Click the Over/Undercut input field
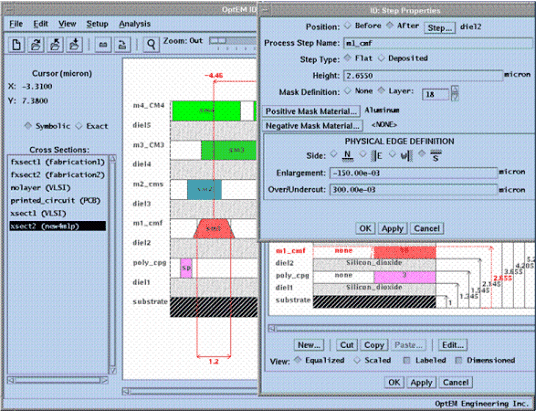The image size is (536, 411). point(414,189)
